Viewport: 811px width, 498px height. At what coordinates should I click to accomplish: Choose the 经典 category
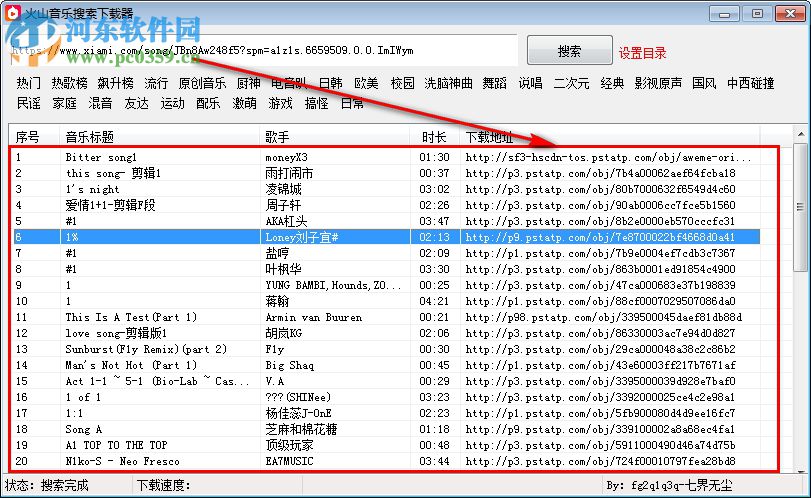click(612, 83)
